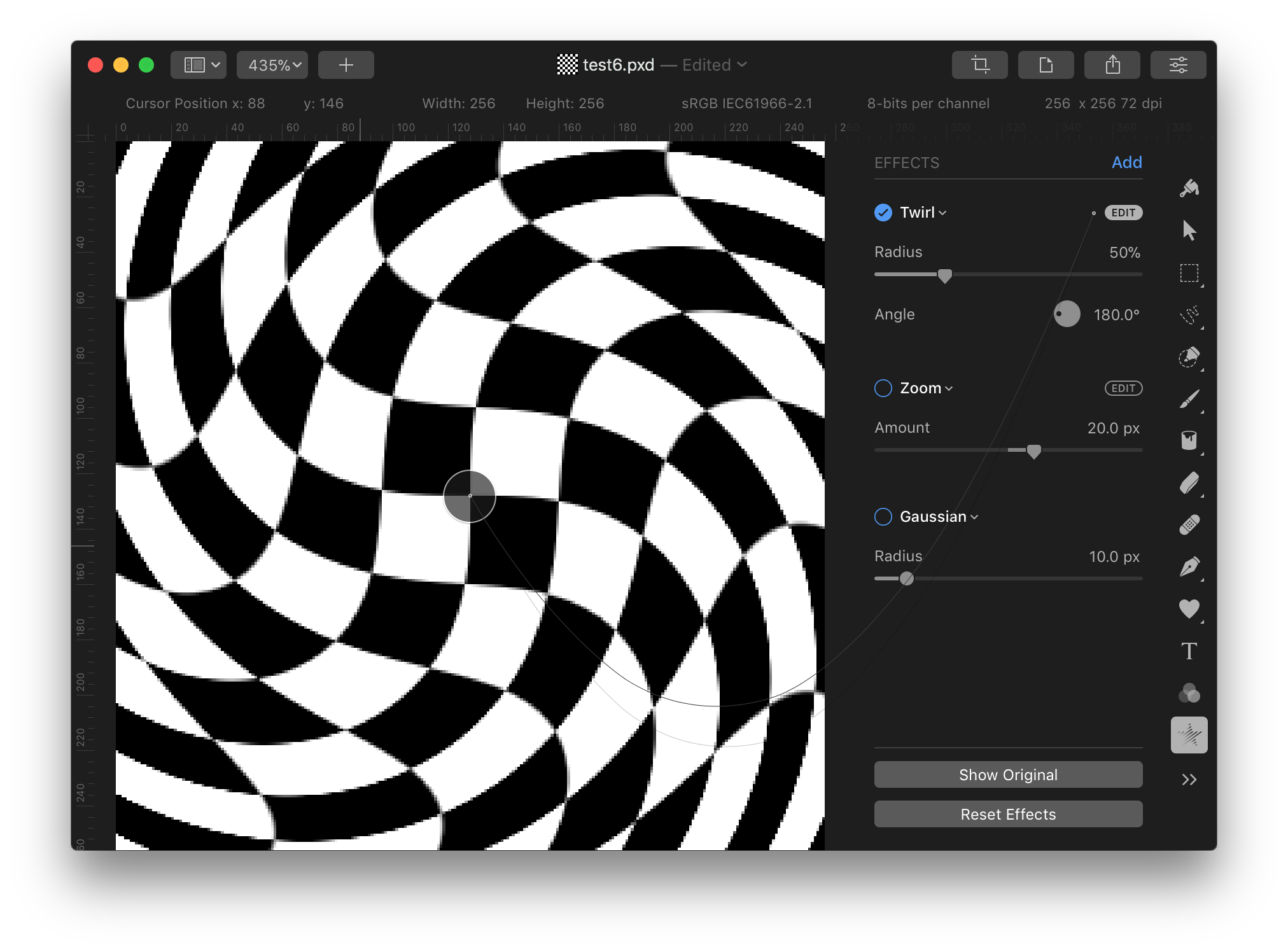Click the twirl center handle on canvas

470,496
